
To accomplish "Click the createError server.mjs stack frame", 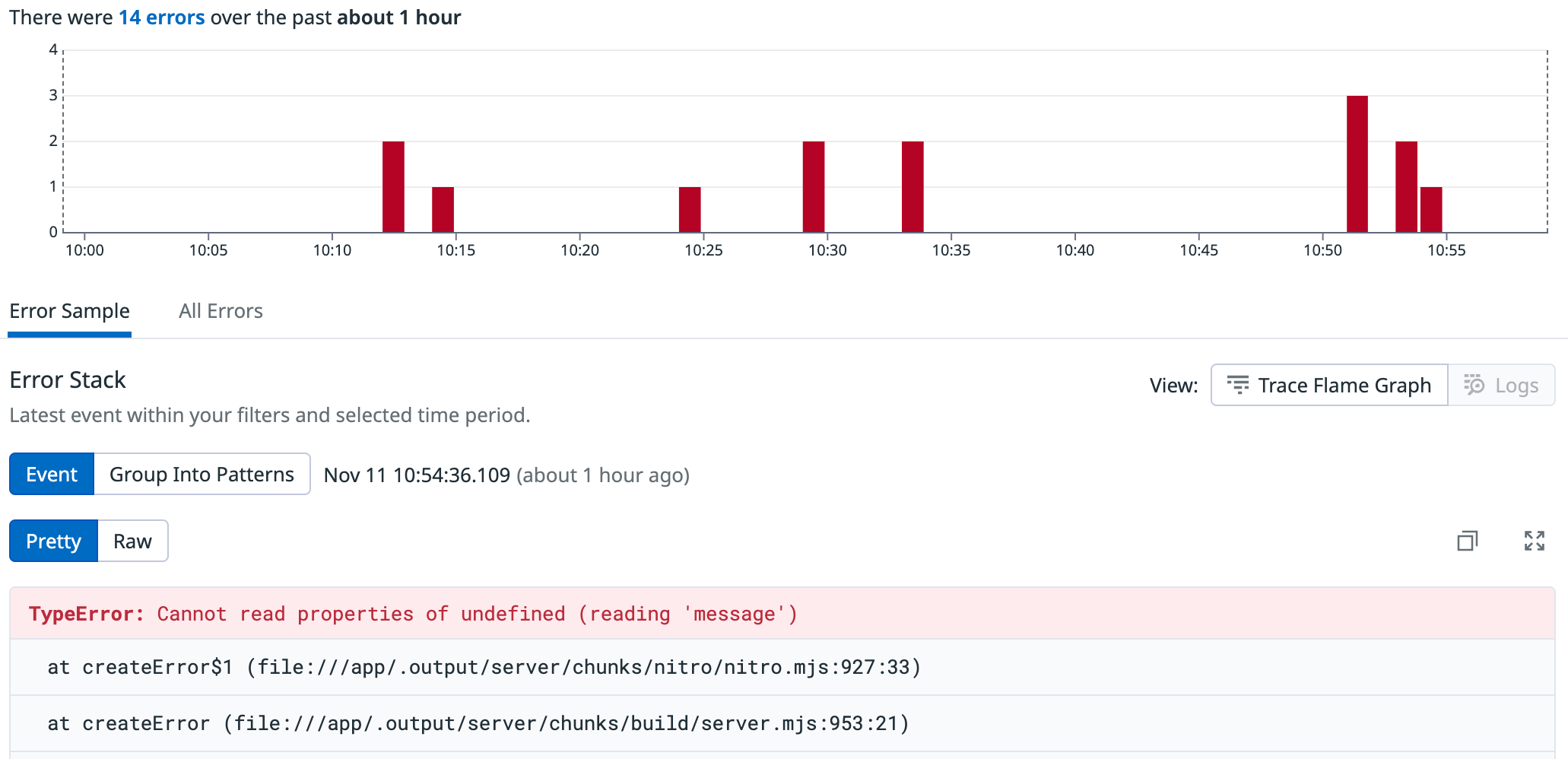I will 478,723.
